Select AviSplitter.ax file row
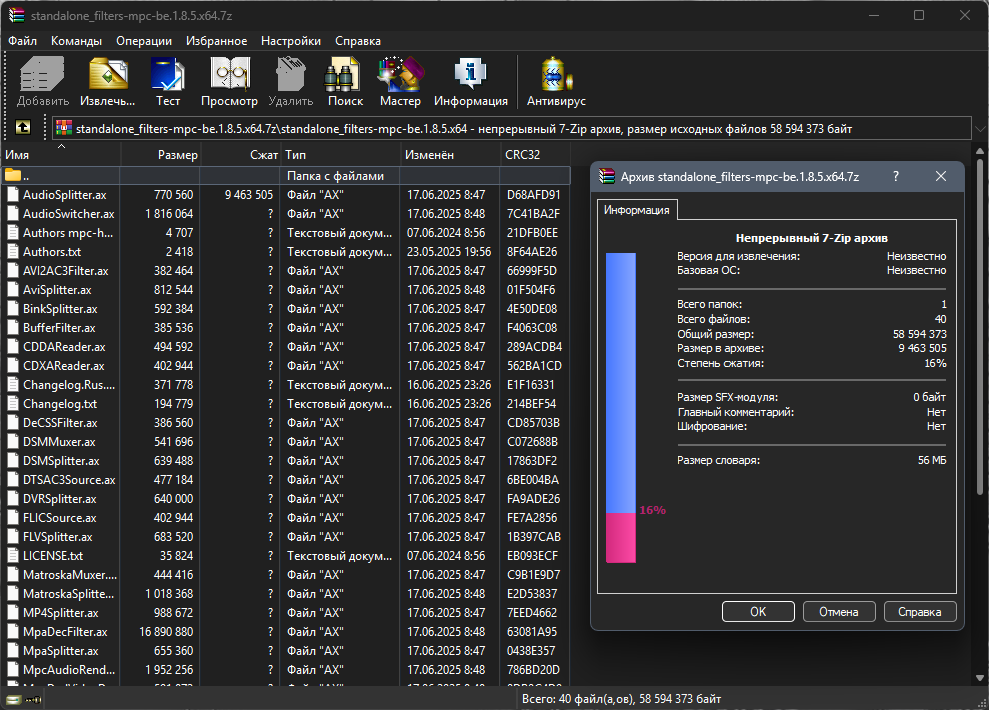The image size is (989, 710). tap(285, 289)
